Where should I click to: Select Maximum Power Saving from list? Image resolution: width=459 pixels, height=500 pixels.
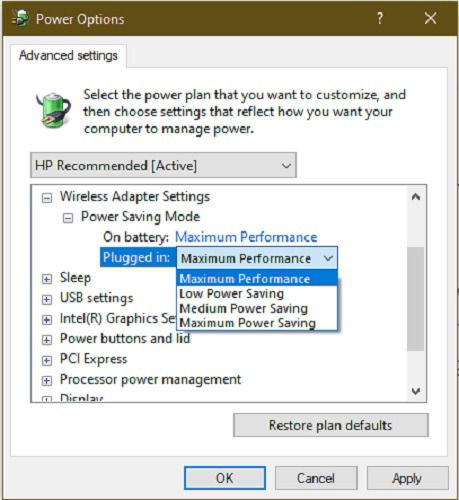(247, 323)
